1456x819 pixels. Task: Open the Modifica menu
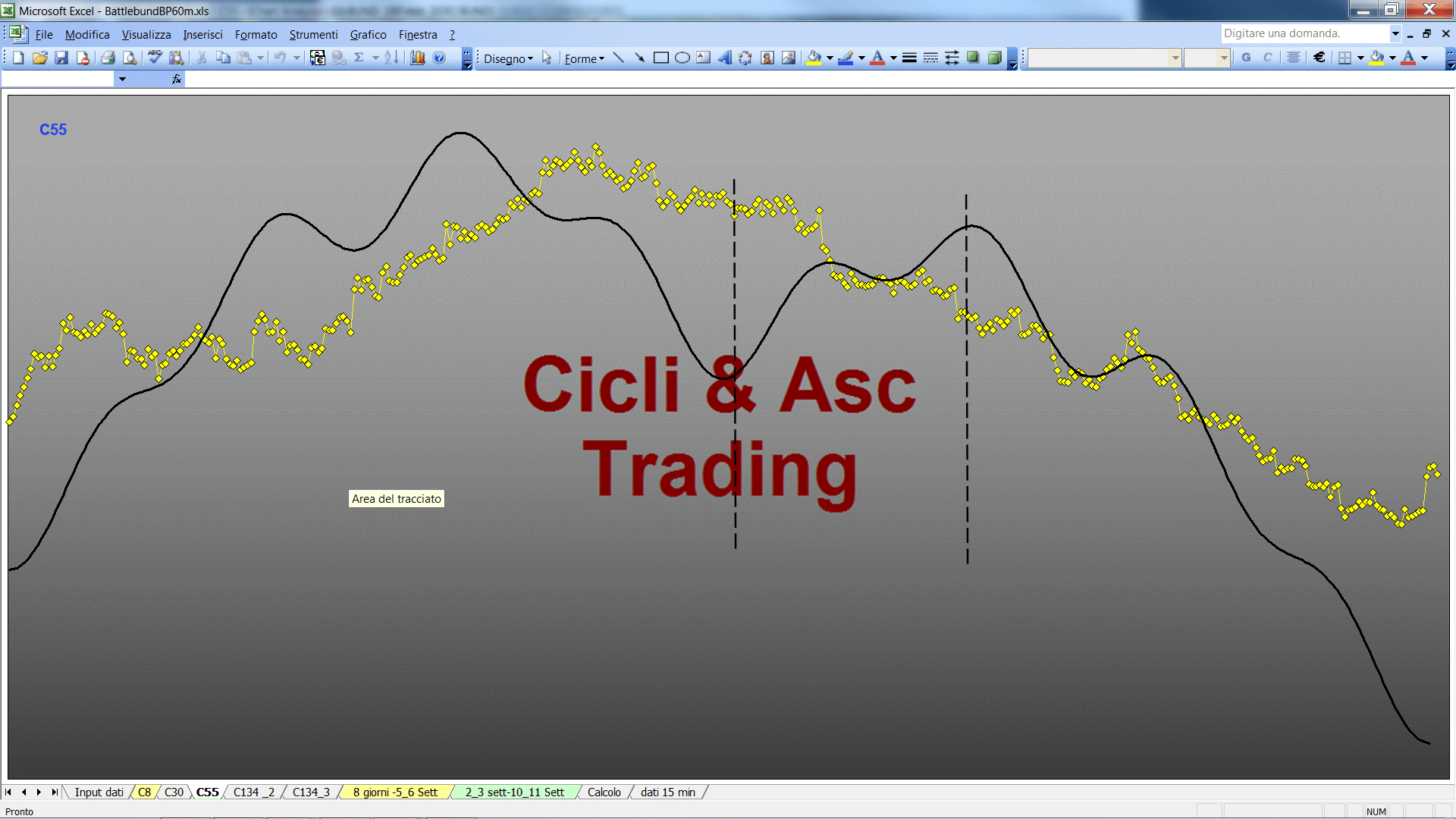[x=87, y=35]
